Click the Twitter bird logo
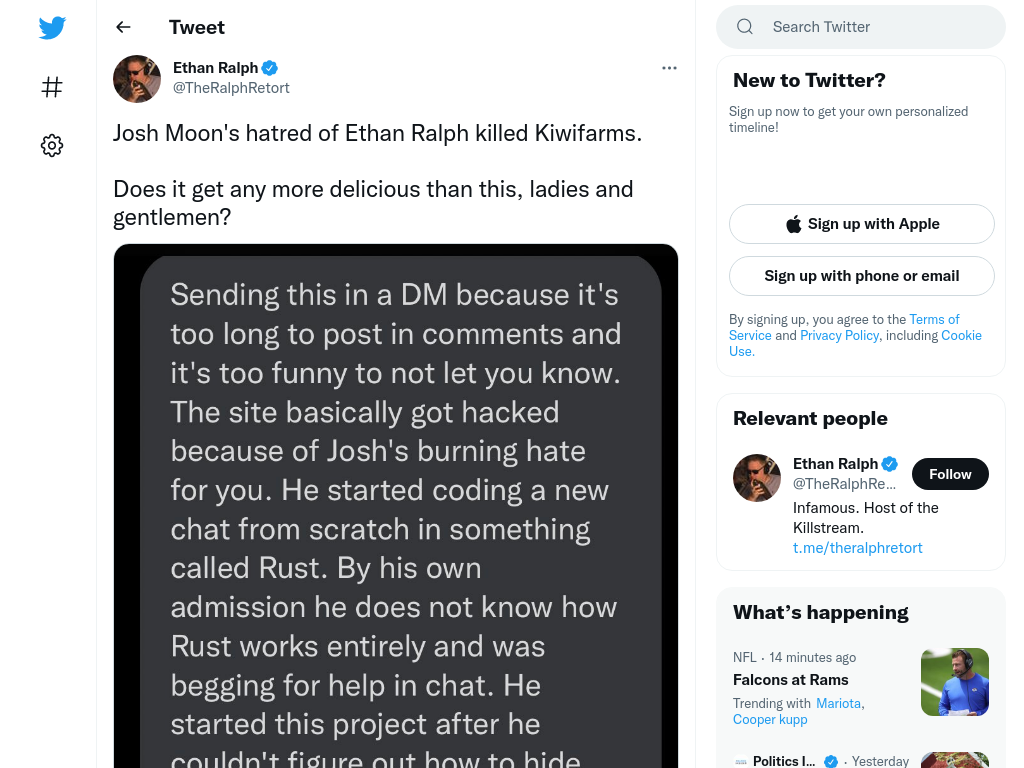1024x768 pixels. (52, 27)
